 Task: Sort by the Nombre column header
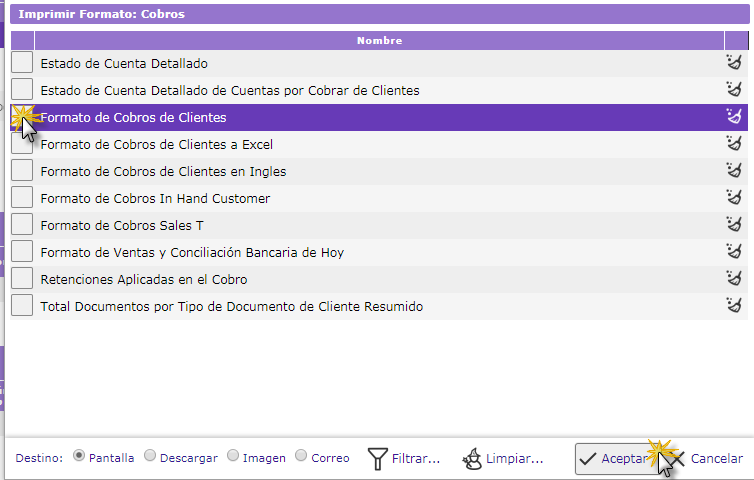[x=379, y=41]
